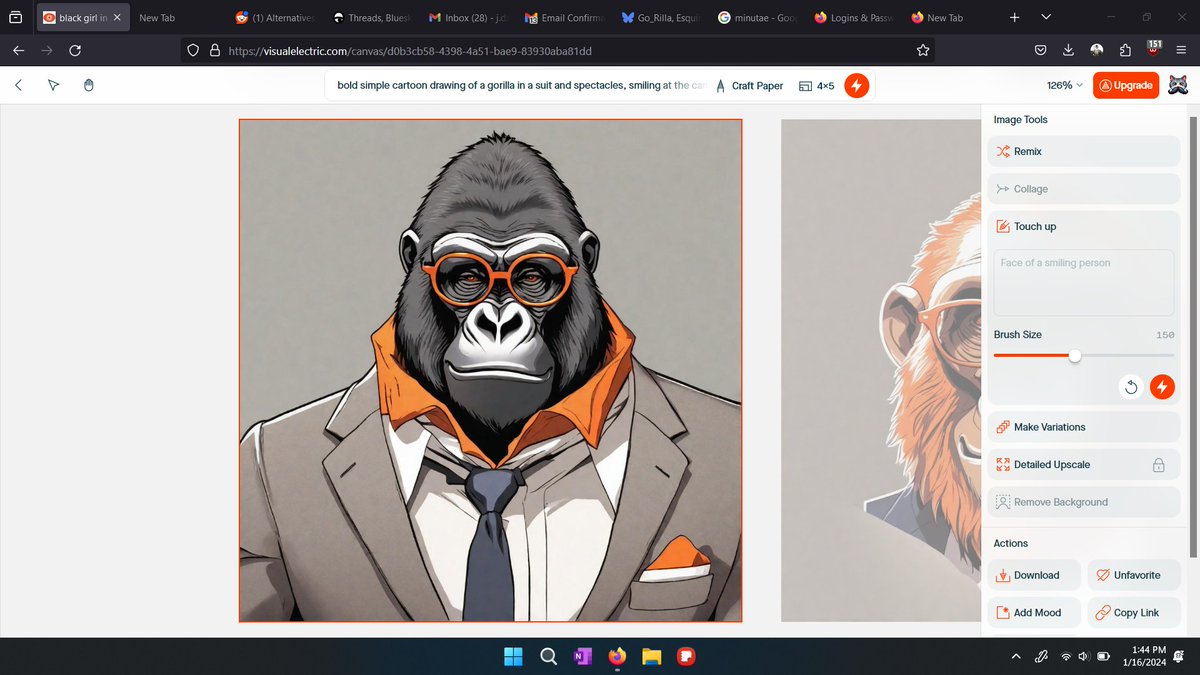Click the Brush Size slider handle
This screenshot has width=1200, height=675.
point(1075,355)
